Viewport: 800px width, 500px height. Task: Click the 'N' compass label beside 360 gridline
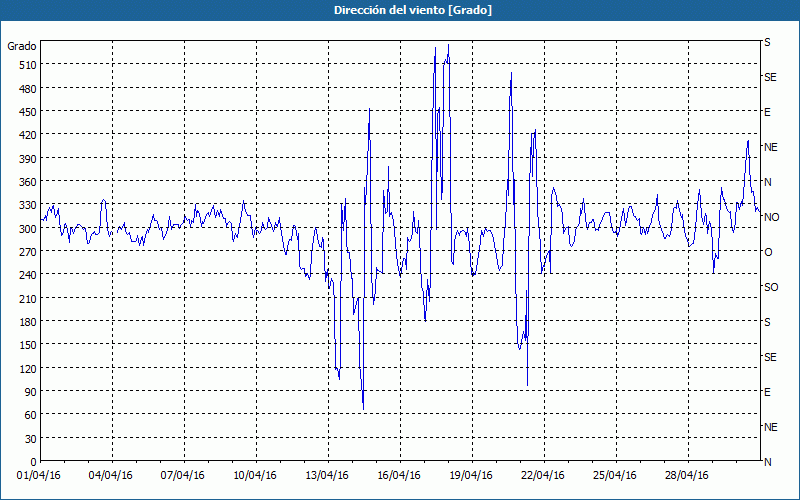pyautogui.click(x=767, y=182)
